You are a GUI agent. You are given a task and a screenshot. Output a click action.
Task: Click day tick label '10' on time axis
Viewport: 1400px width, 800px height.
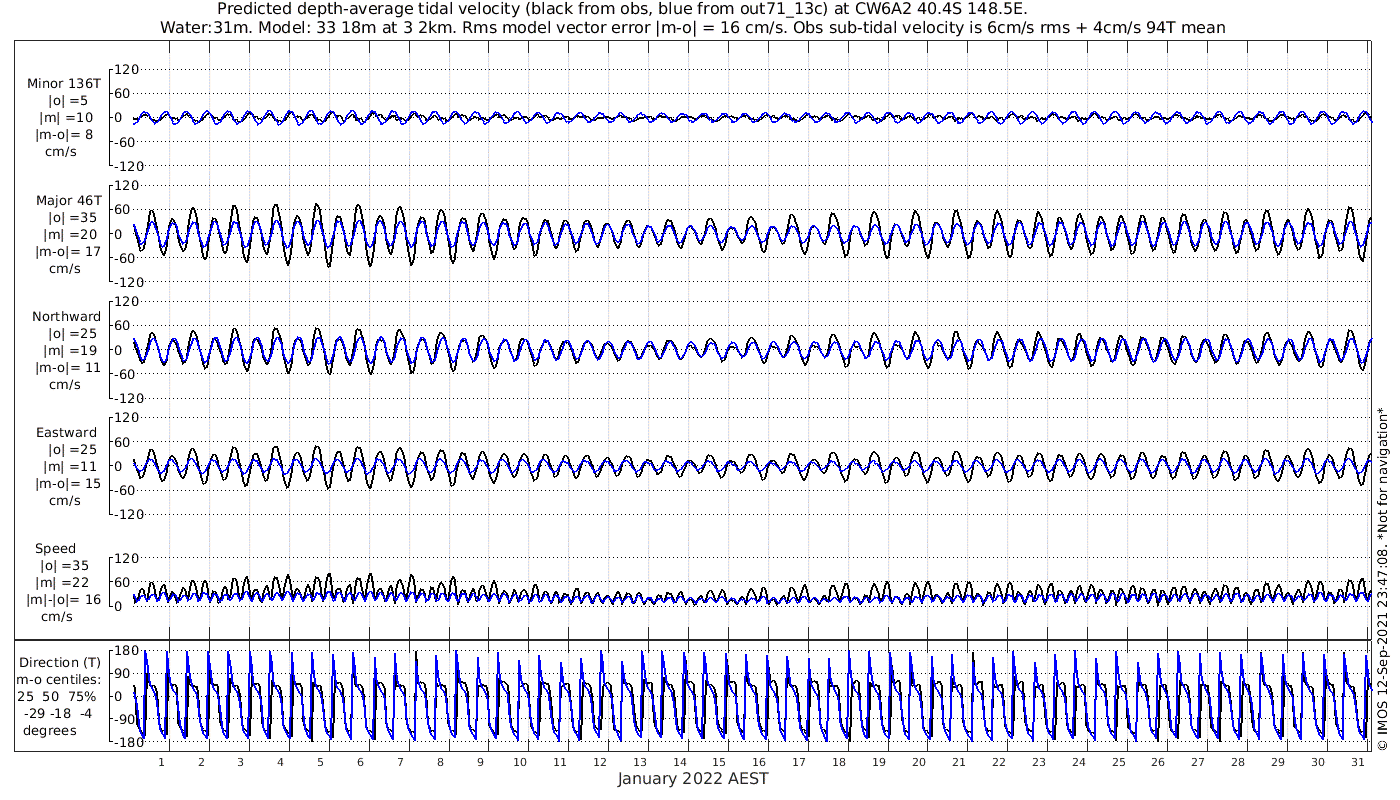pos(519,762)
